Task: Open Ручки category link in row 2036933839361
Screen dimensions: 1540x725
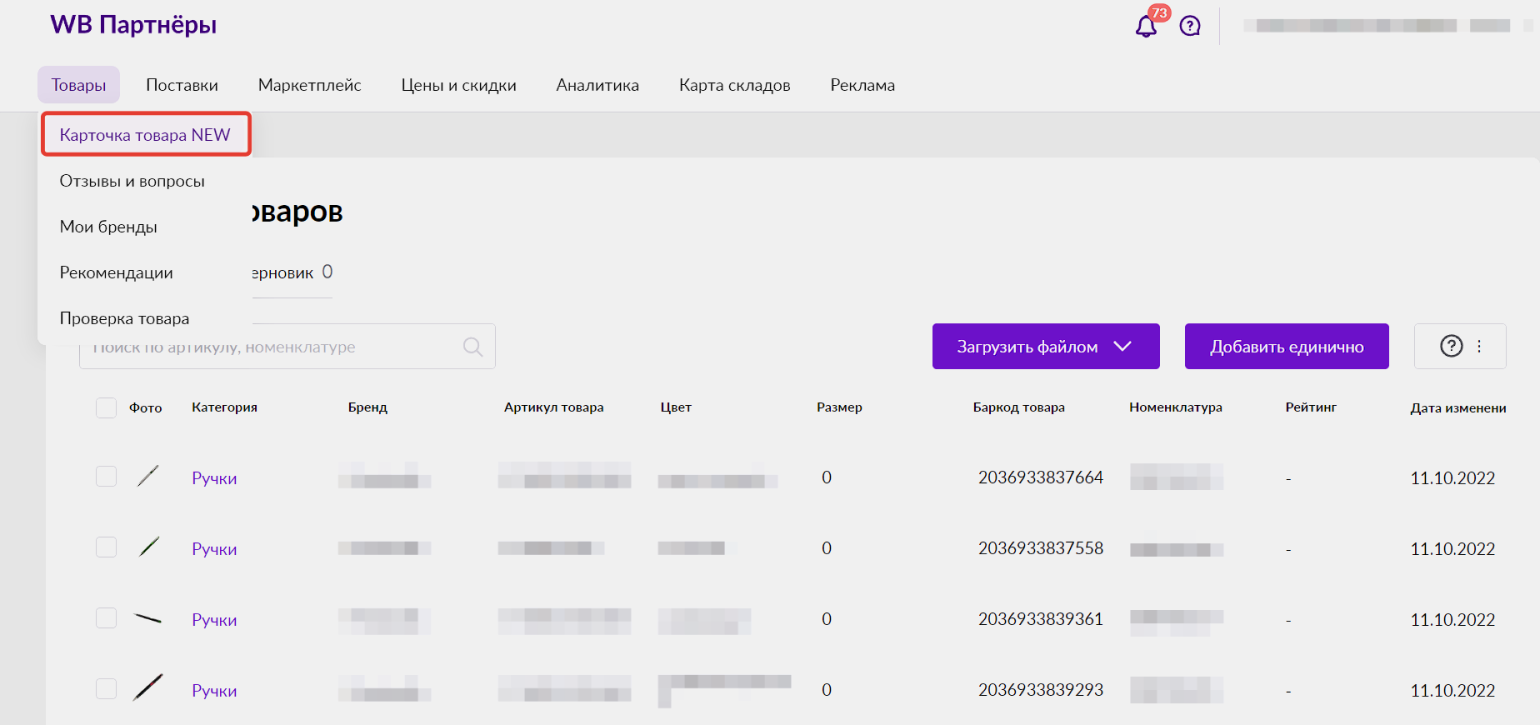Action: click(214, 620)
